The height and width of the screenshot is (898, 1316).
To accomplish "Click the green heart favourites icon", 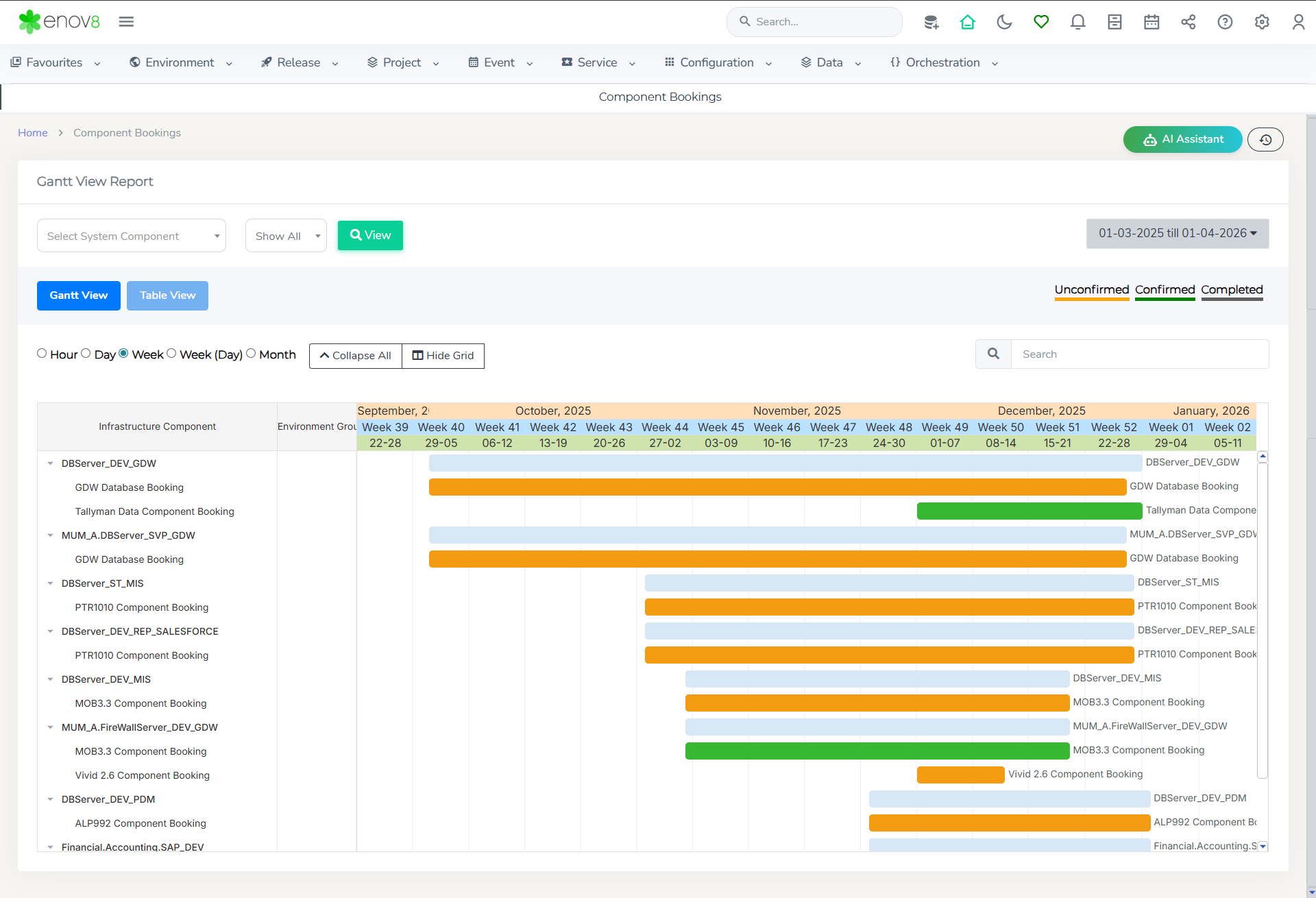I will (x=1041, y=22).
